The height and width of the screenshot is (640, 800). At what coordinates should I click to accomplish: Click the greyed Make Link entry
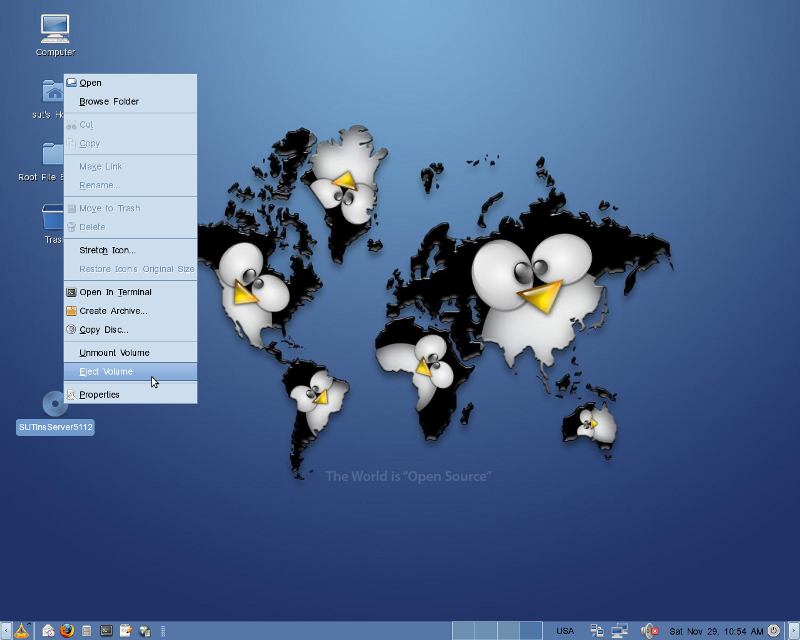(131, 166)
